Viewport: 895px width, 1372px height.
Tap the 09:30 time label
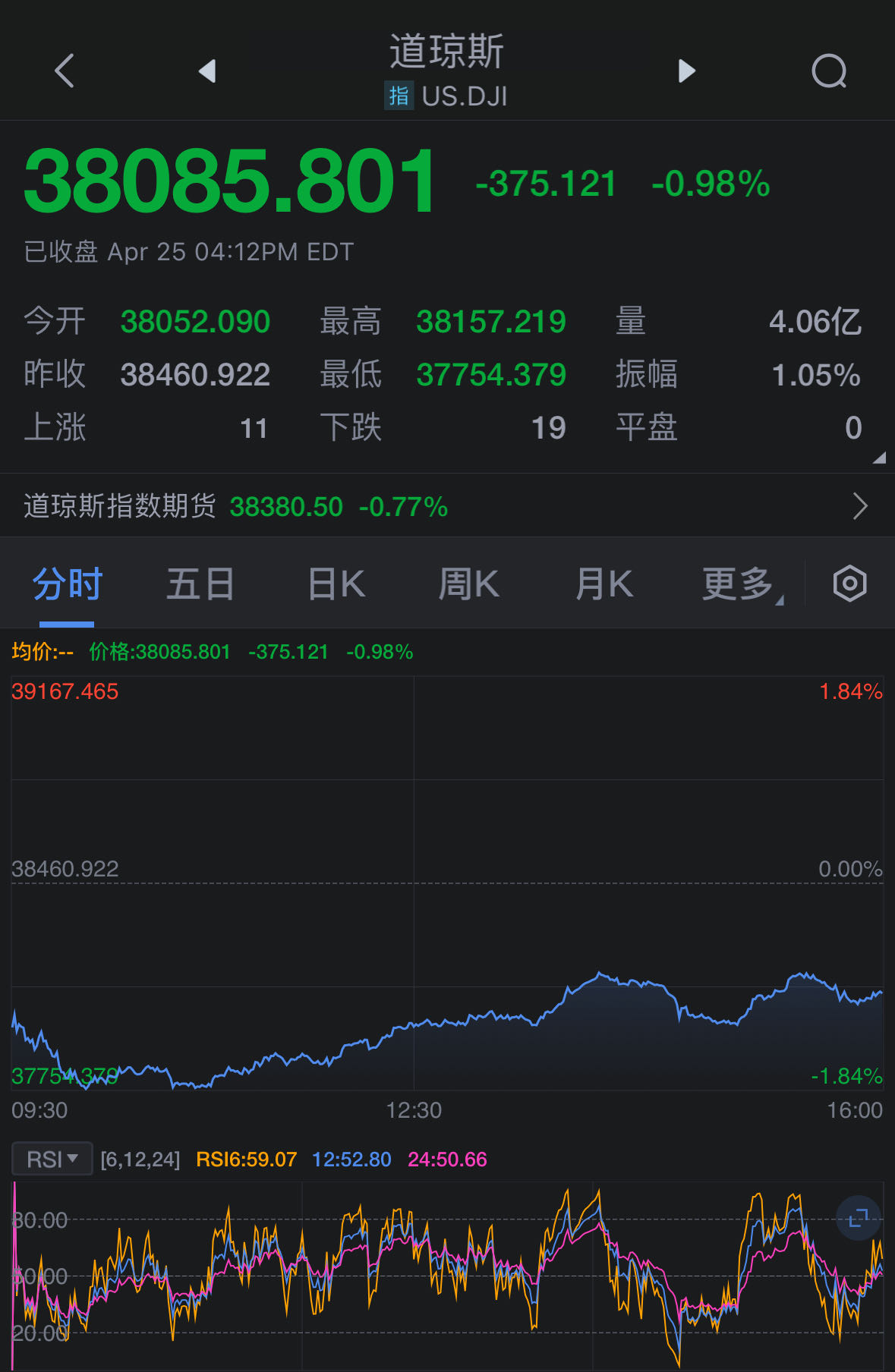point(39,1110)
